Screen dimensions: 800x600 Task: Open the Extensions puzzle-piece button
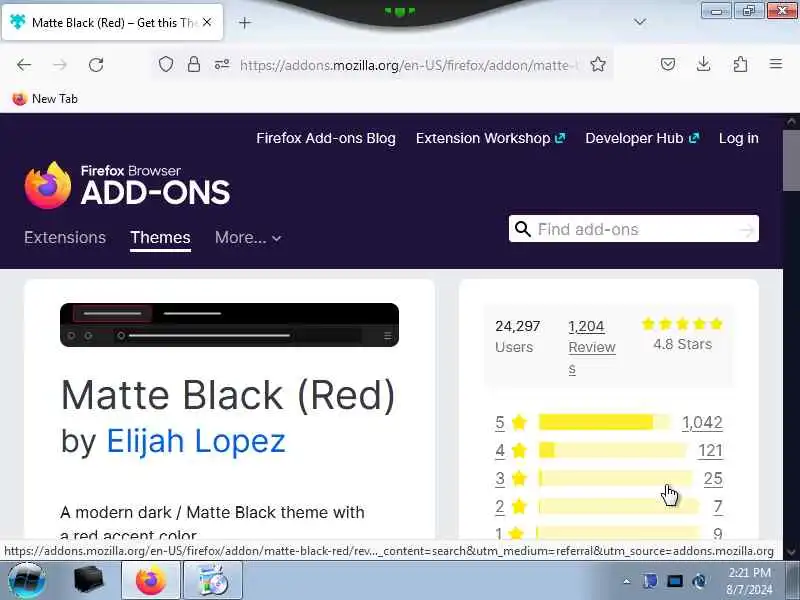tap(740, 64)
